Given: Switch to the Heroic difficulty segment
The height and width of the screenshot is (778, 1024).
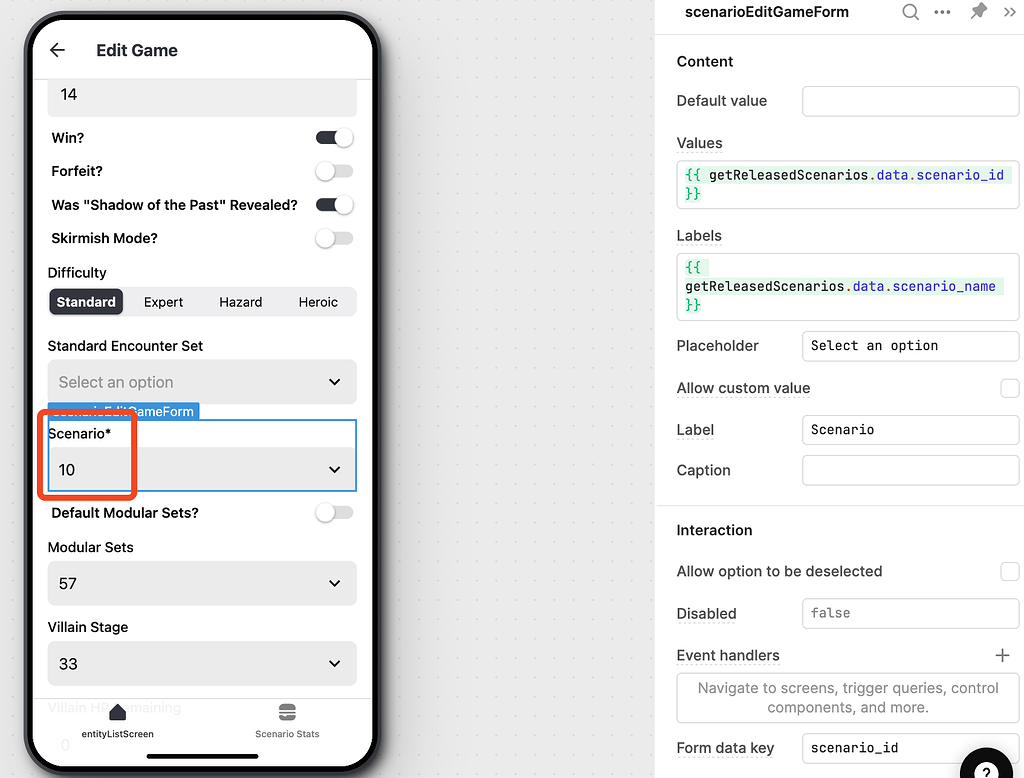Looking at the screenshot, I should [318, 301].
